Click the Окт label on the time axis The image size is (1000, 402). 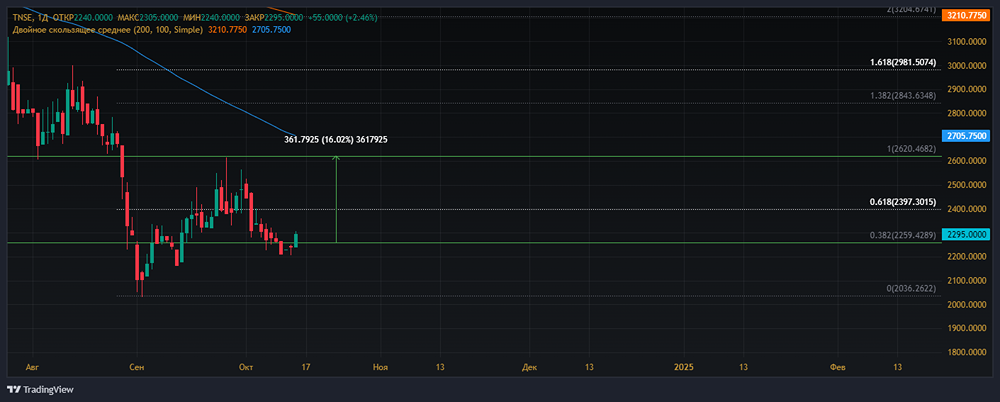point(246,368)
